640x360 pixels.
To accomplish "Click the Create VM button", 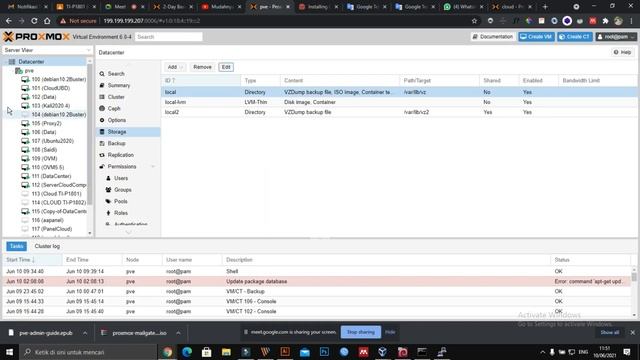I will [536, 37].
